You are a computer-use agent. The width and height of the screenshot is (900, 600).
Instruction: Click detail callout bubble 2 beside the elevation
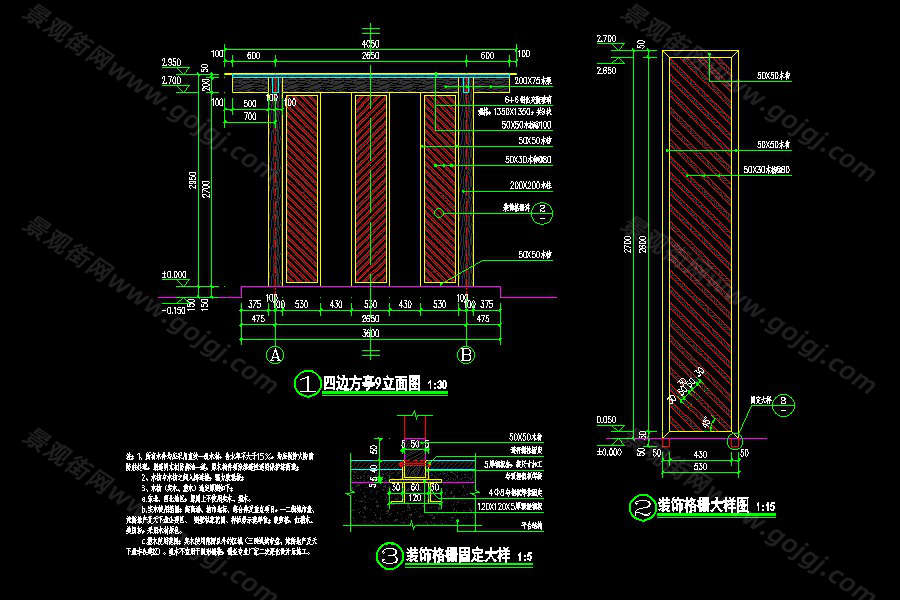(x=542, y=210)
